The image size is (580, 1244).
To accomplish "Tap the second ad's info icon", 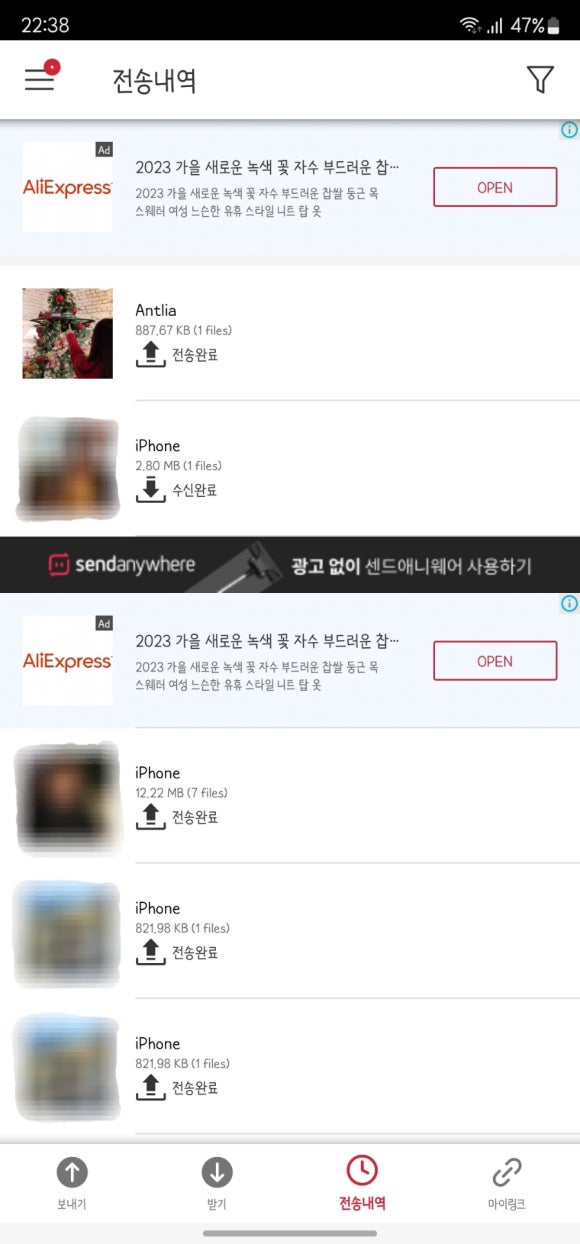I will (x=569, y=603).
